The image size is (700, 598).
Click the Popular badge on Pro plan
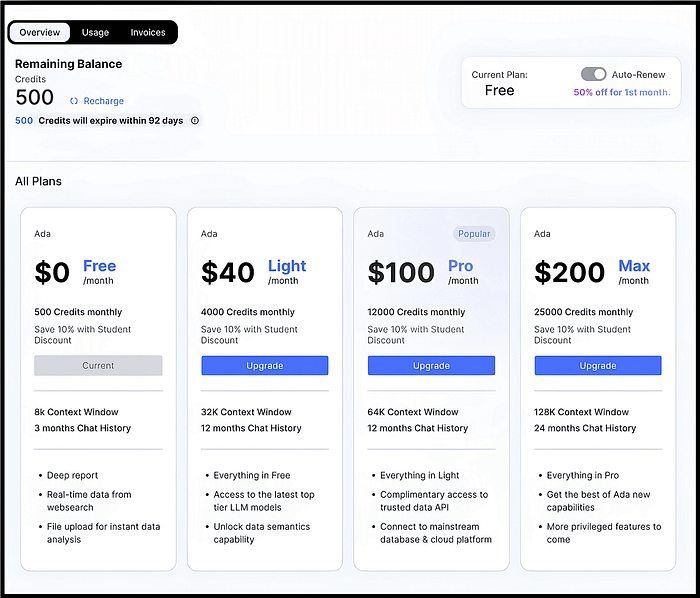pos(474,234)
